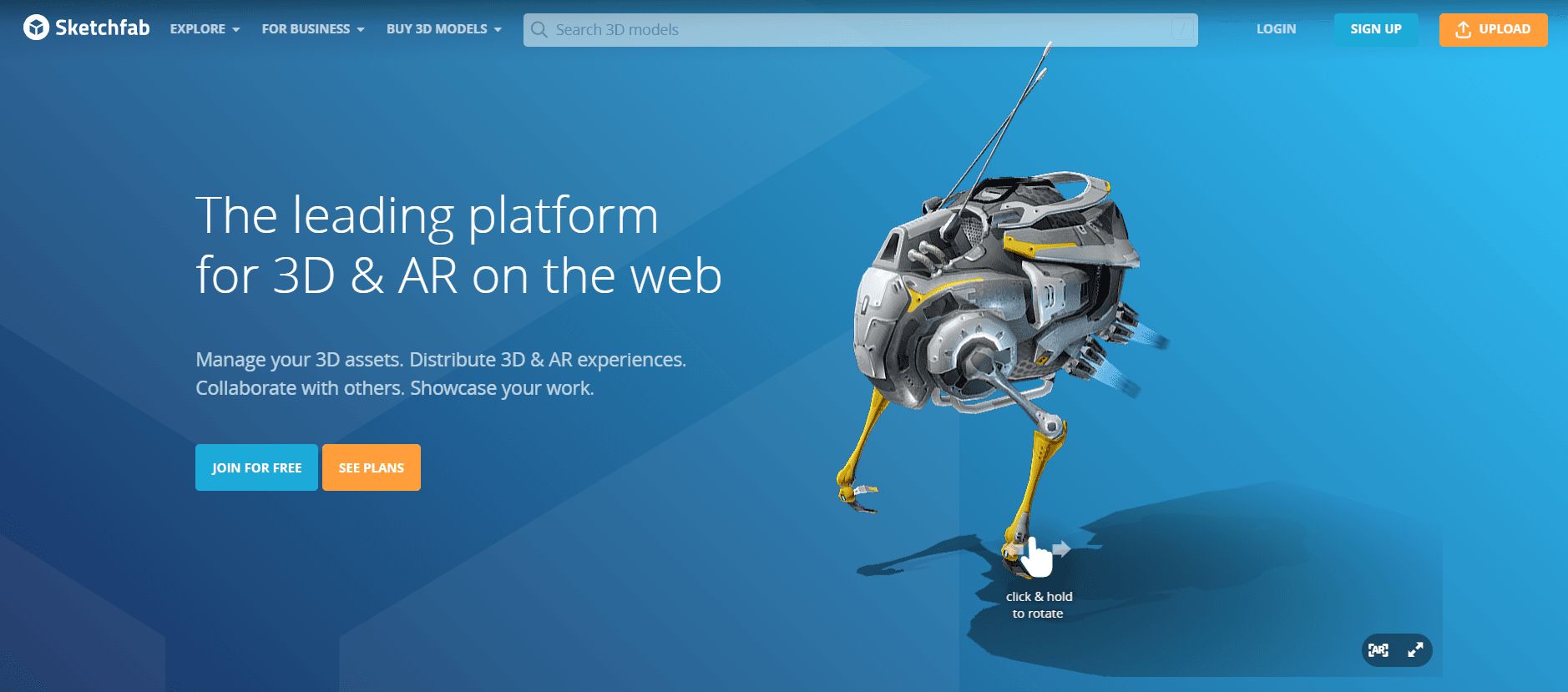The height and width of the screenshot is (692, 1568).
Task: Click the orange Upload button
Action: pos(1493,29)
